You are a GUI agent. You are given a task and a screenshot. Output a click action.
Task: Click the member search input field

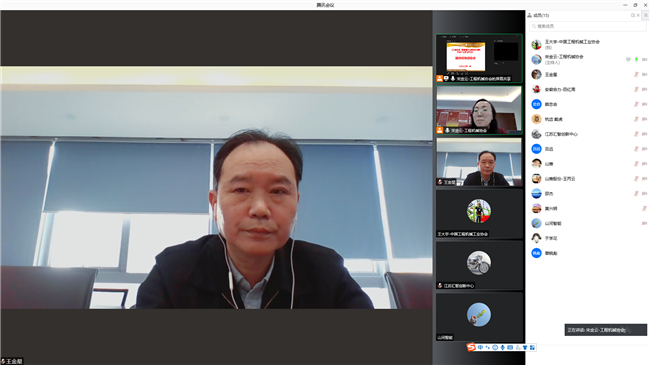(587, 26)
